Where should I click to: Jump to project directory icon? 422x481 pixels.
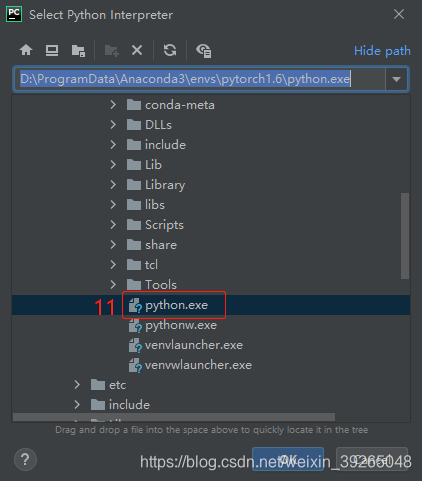78,51
